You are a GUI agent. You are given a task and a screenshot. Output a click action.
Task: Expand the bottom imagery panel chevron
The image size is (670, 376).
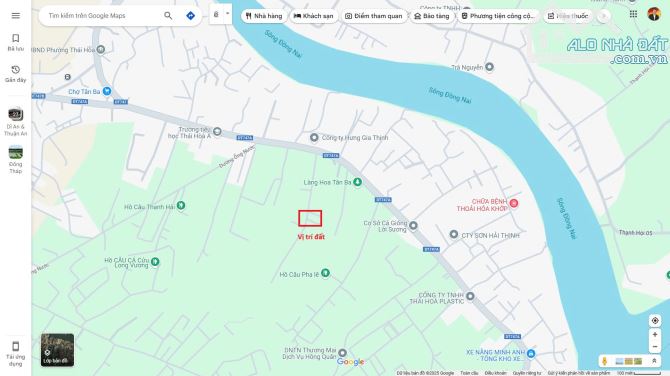[654, 361]
